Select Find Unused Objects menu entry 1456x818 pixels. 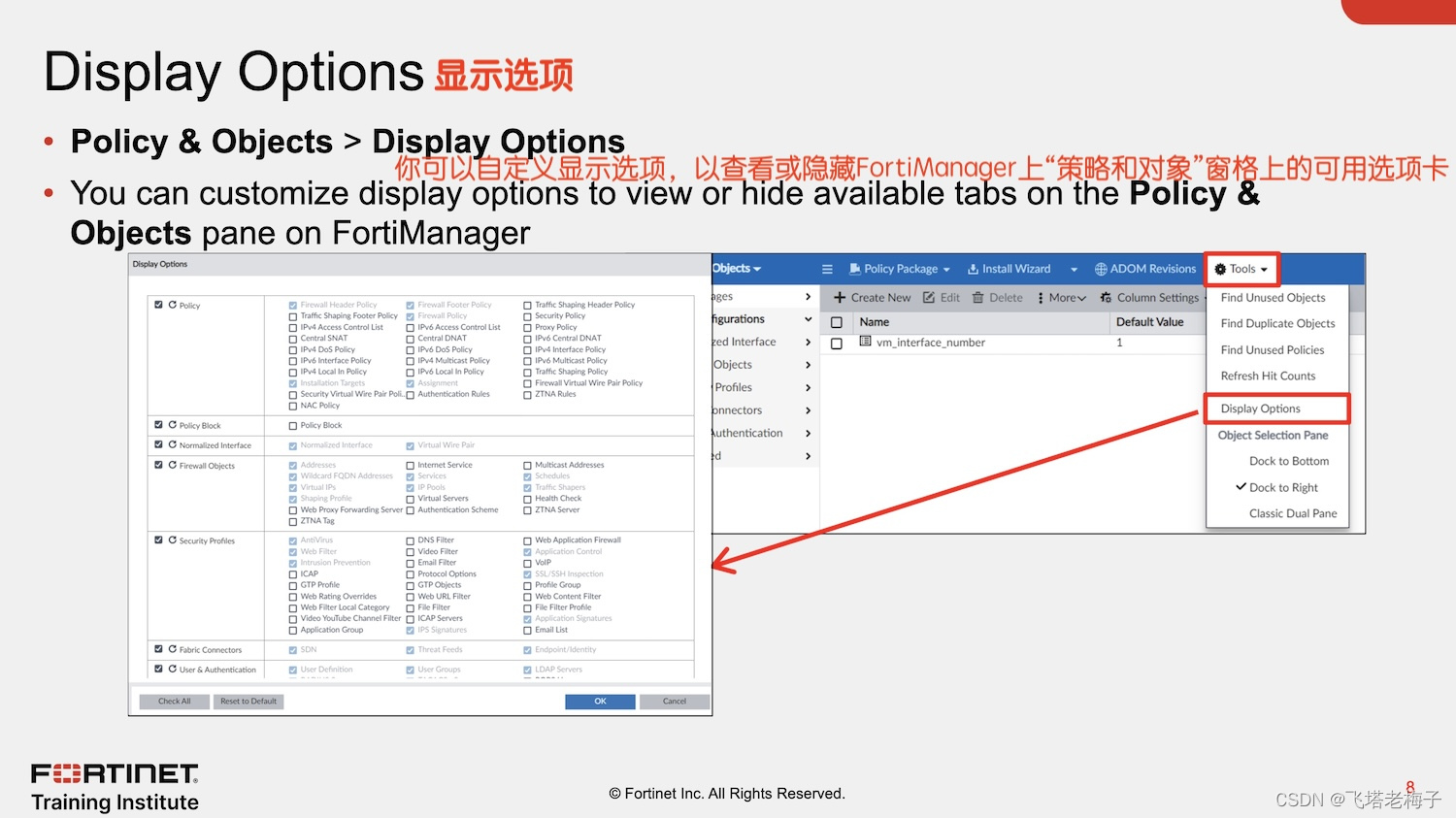pyautogui.click(x=1273, y=298)
